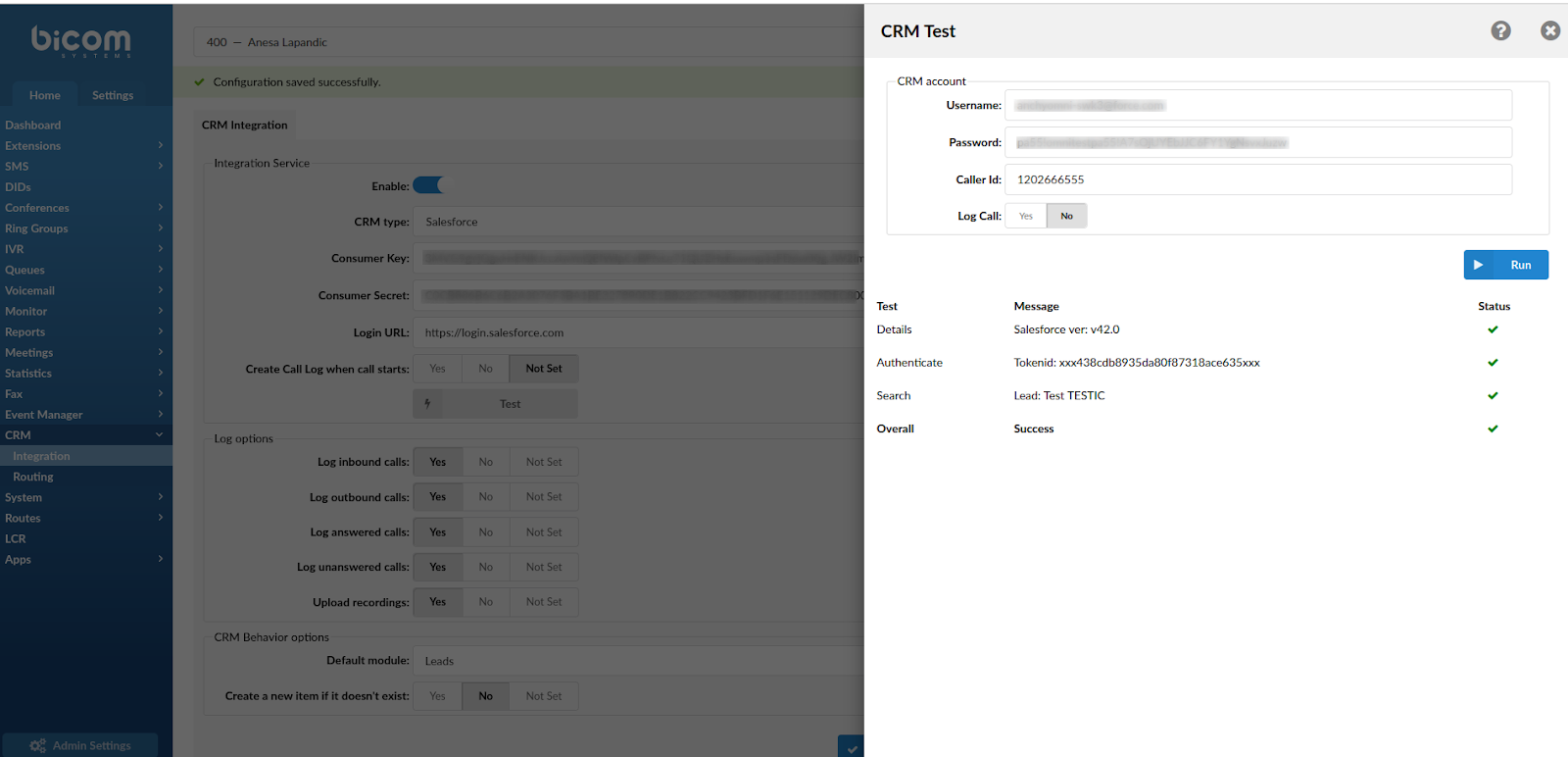Image resolution: width=1568 pixels, height=757 pixels.
Task: Click the Run play icon
Action: 1478,265
